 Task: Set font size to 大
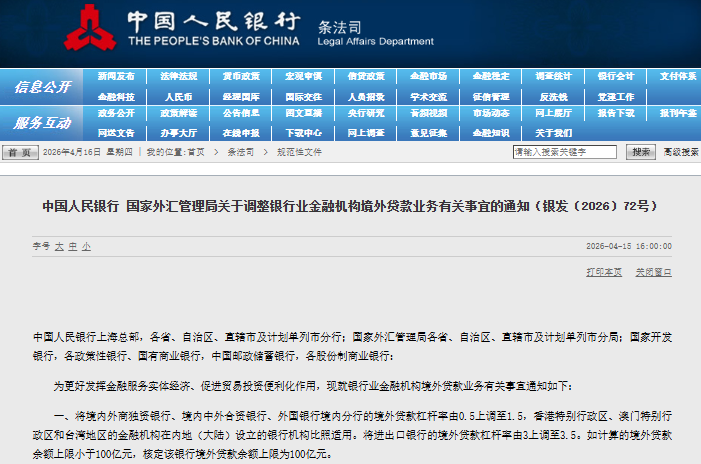(x=59, y=246)
